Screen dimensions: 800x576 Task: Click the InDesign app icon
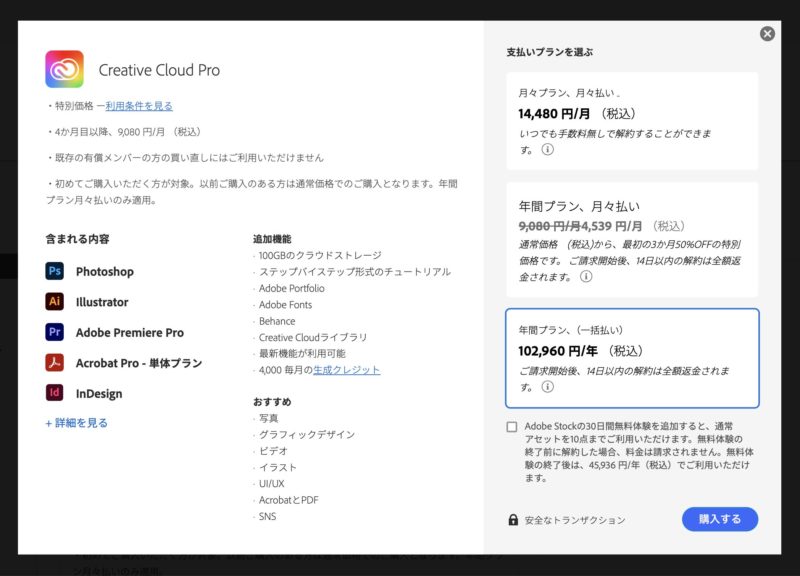(55, 393)
